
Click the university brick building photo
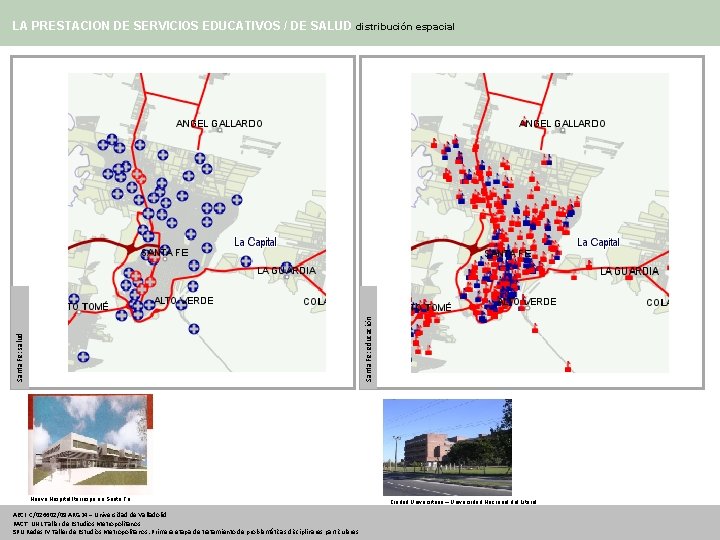tap(447, 447)
